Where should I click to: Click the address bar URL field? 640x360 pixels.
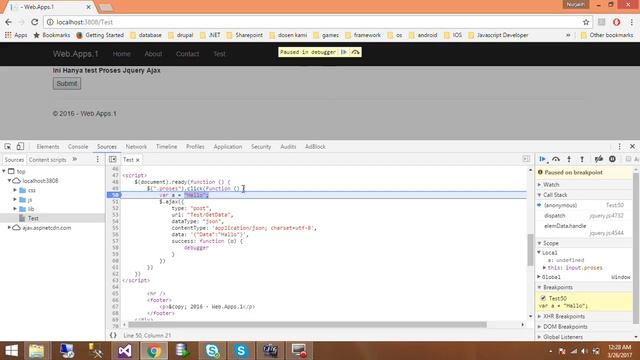pos(312,22)
